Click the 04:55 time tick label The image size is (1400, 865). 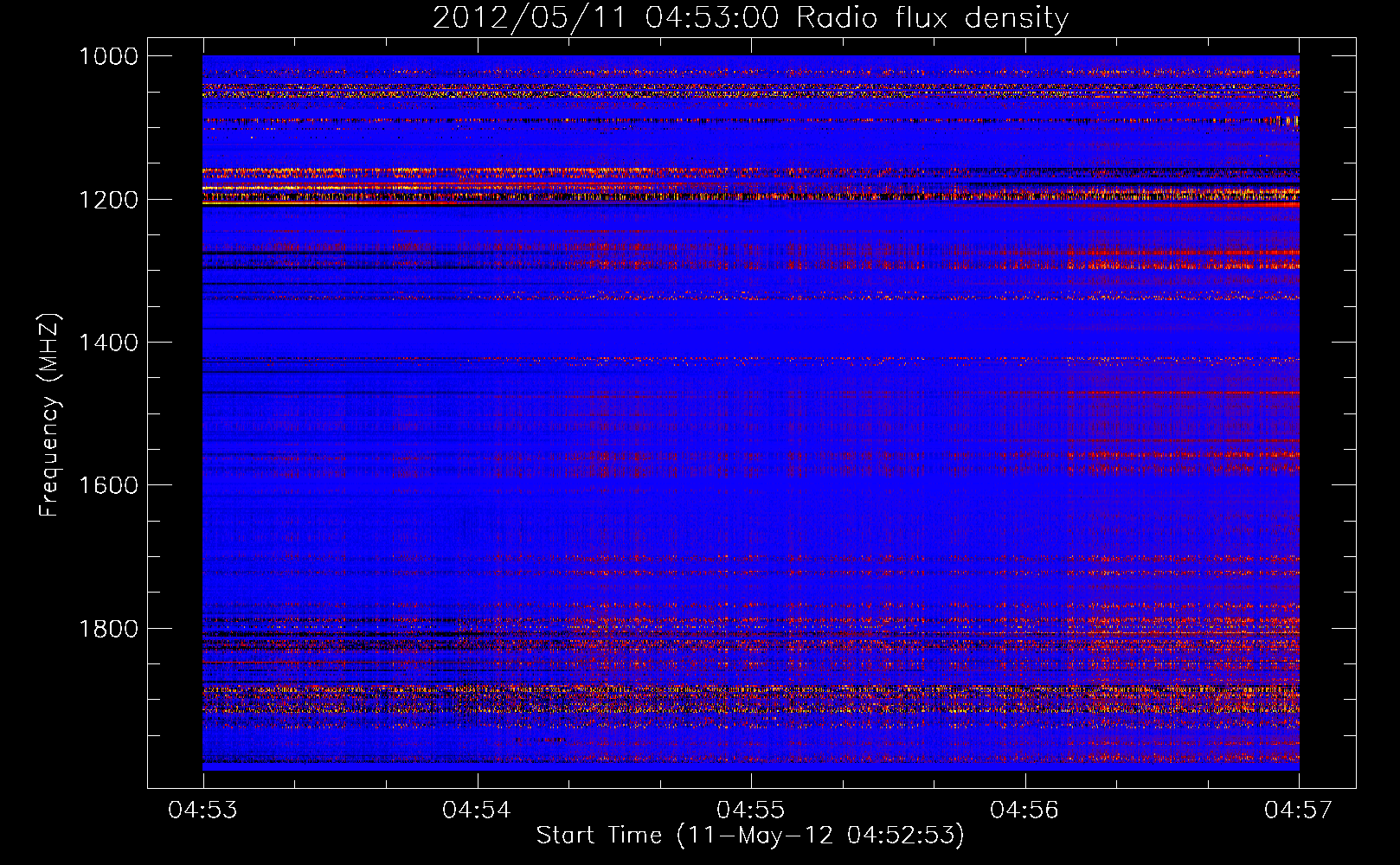coord(752,810)
